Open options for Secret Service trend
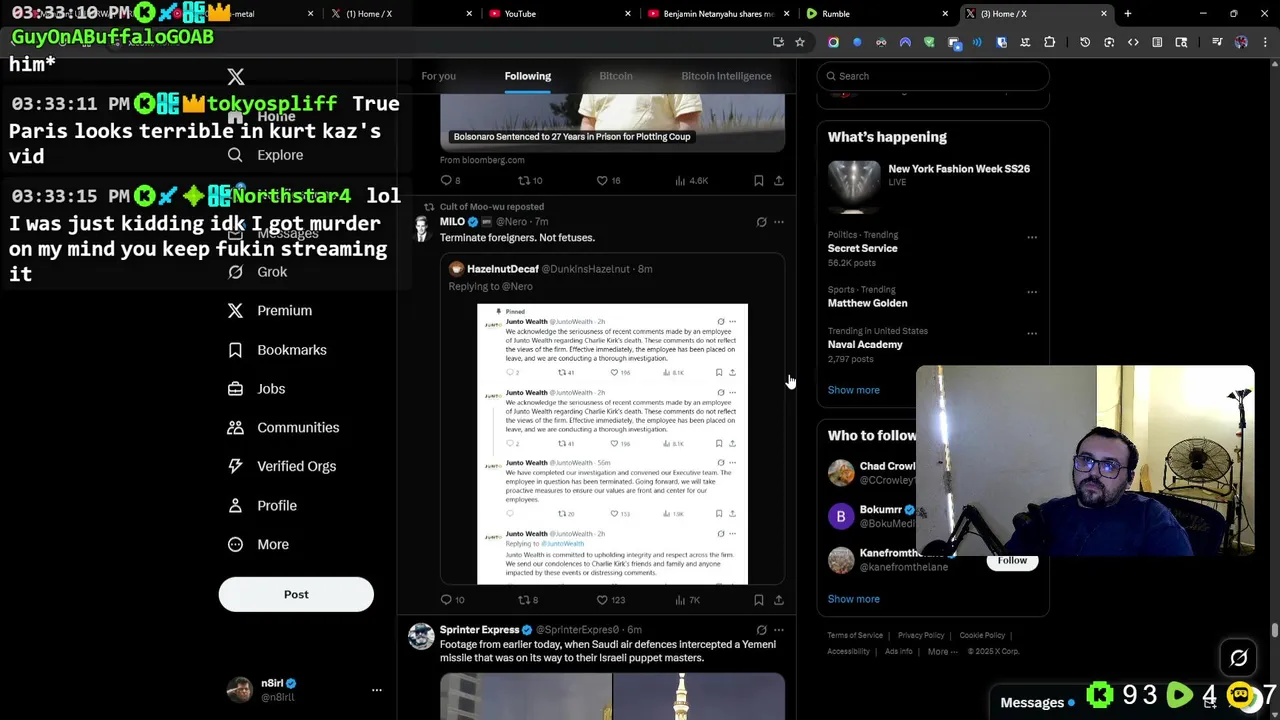 pyautogui.click(x=1032, y=238)
